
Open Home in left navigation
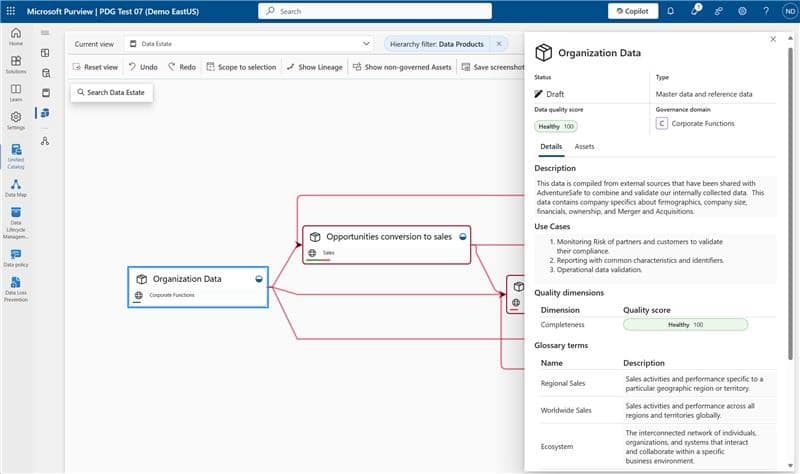[x=16, y=37]
